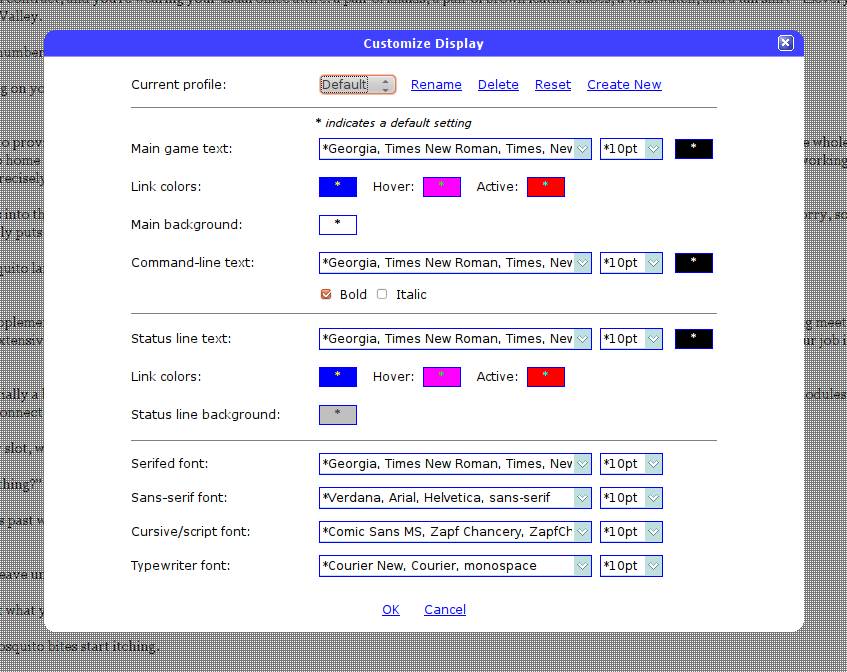The image size is (847, 672).
Task: Choose main text link color swatch
Action: point(338,187)
